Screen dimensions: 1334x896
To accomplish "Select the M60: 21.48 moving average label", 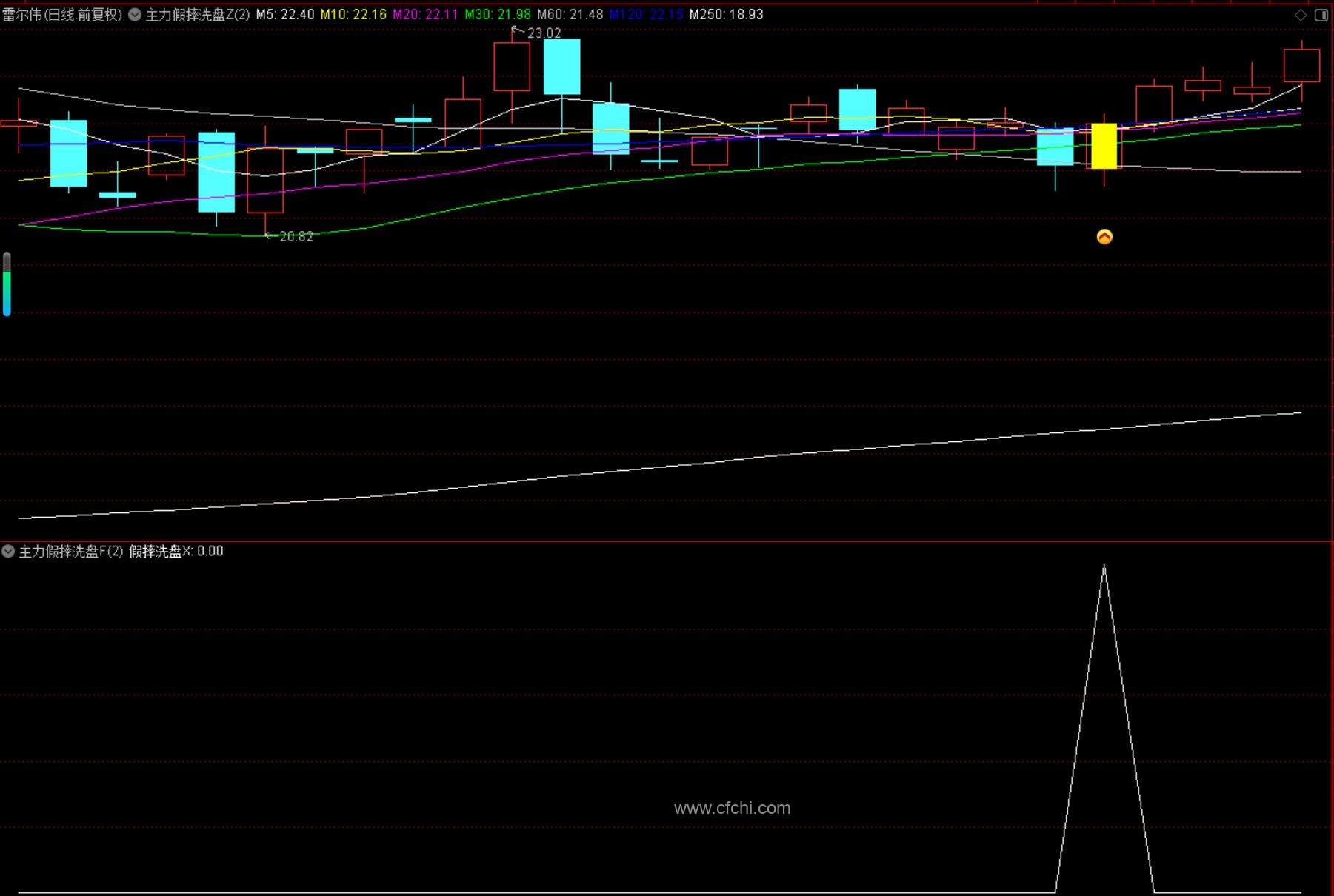I will point(570,15).
